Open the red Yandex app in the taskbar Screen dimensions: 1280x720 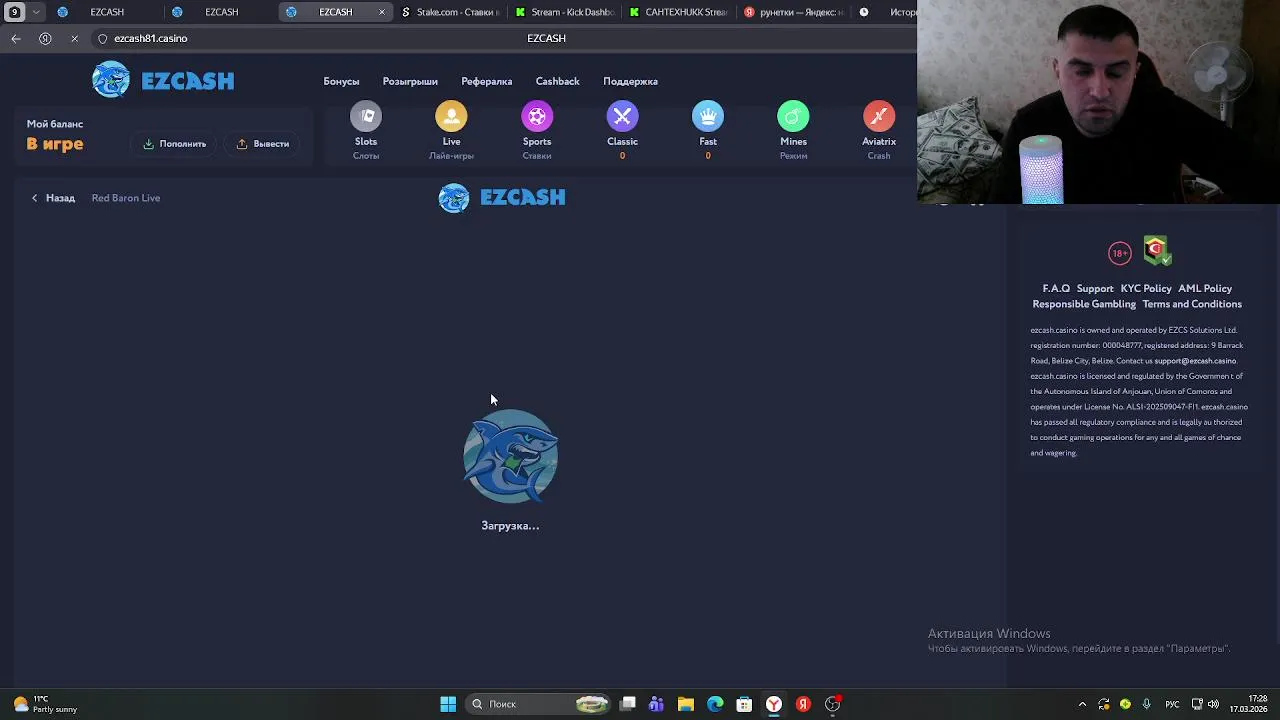coord(803,704)
